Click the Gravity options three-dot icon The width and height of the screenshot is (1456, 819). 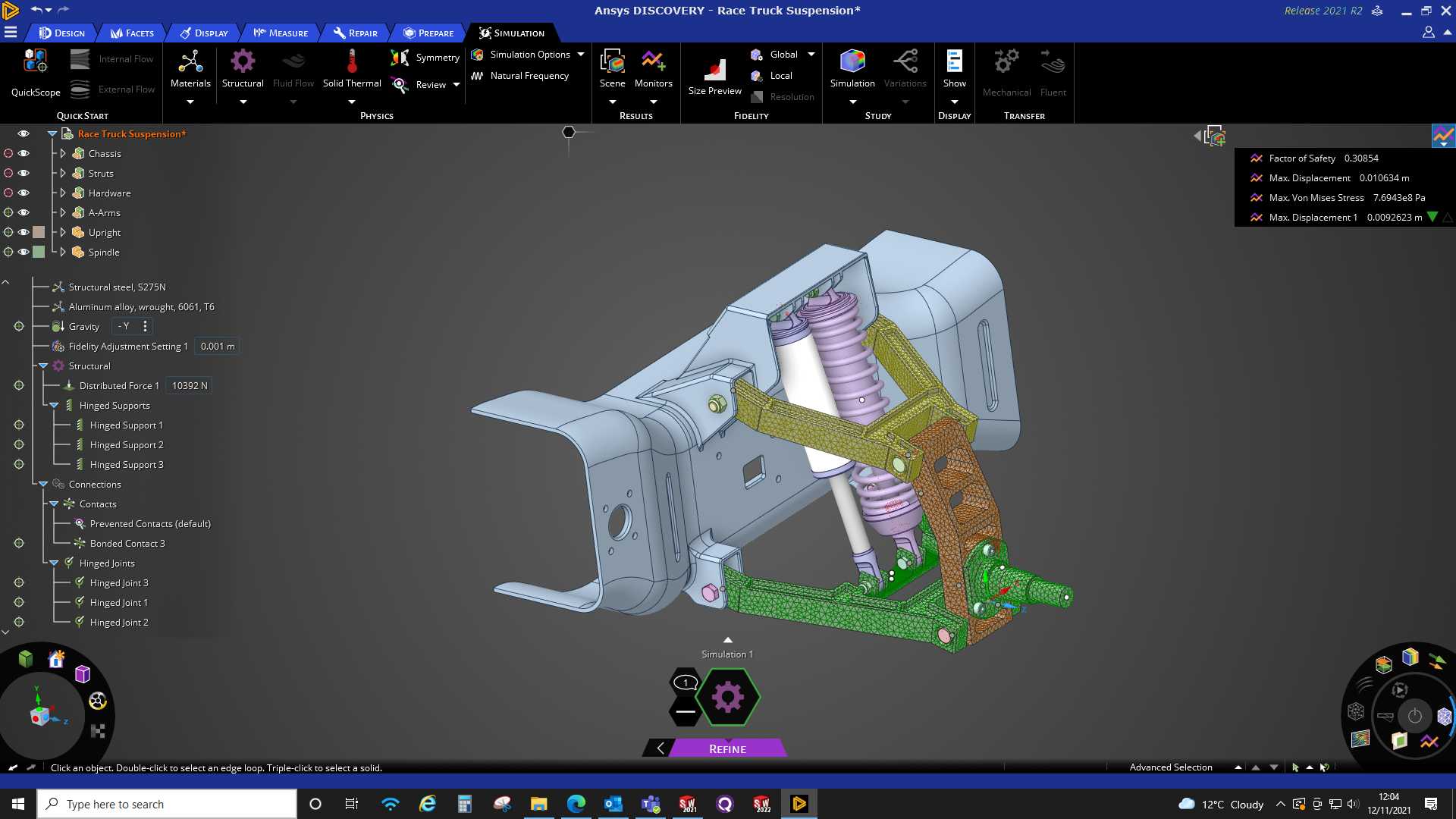click(145, 326)
